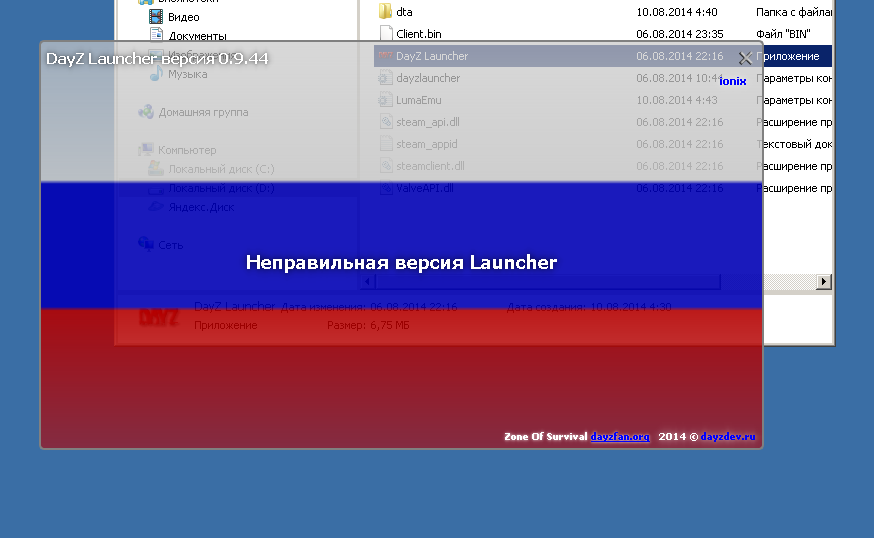Click the Размер: 6,75 МБ detail
The height and width of the screenshot is (538, 874).
click(x=368, y=325)
